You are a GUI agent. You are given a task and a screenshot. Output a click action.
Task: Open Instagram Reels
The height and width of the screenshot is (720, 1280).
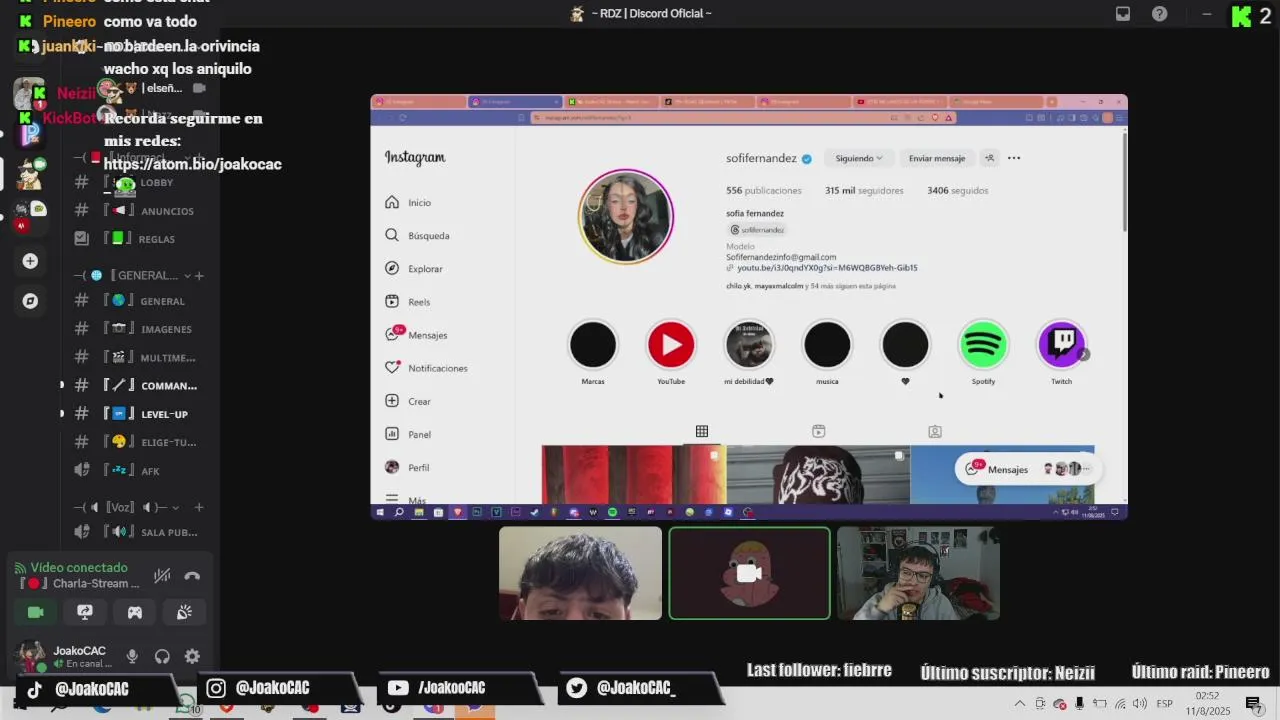pyautogui.click(x=407, y=302)
